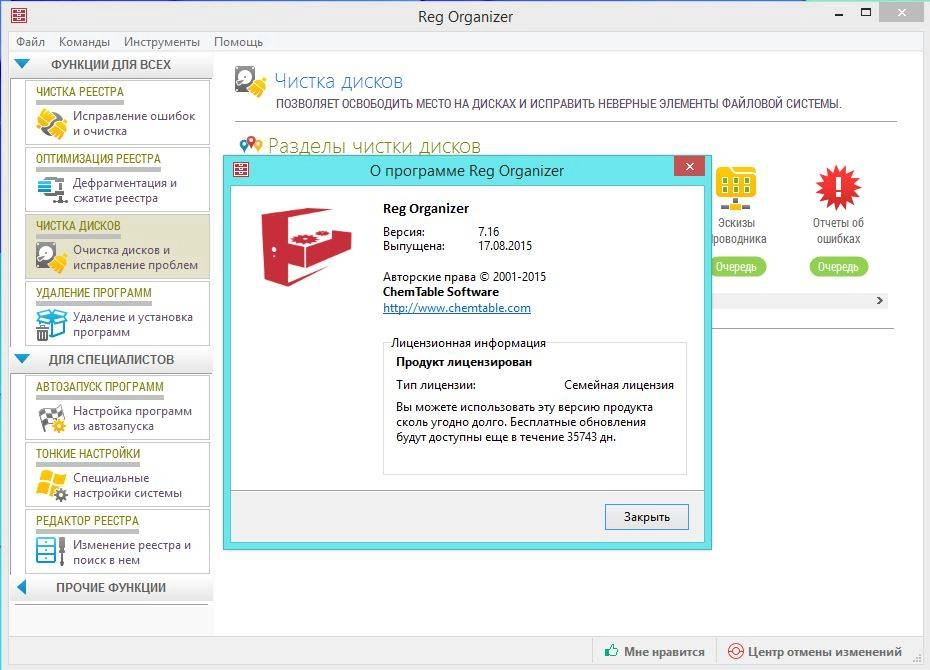Click 'Изменение реестра и поиск в нем' text
Image resolution: width=930 pixels, height=670 pixels.
tap(132, 552)
